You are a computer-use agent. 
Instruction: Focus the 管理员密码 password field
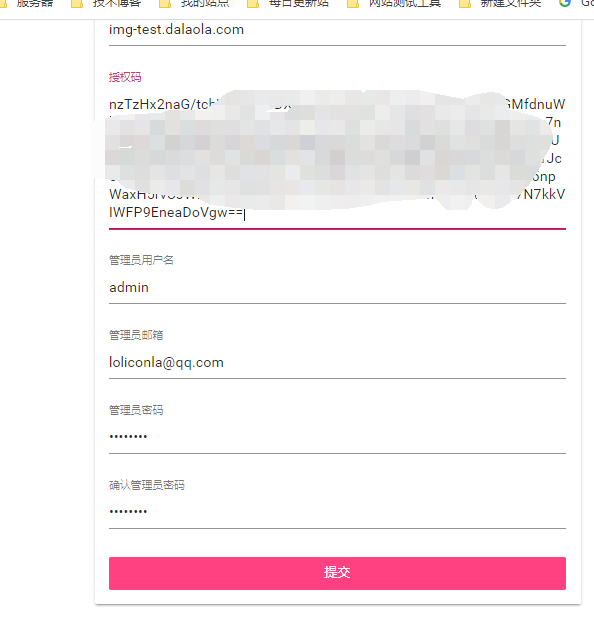(x=337, y=438)
